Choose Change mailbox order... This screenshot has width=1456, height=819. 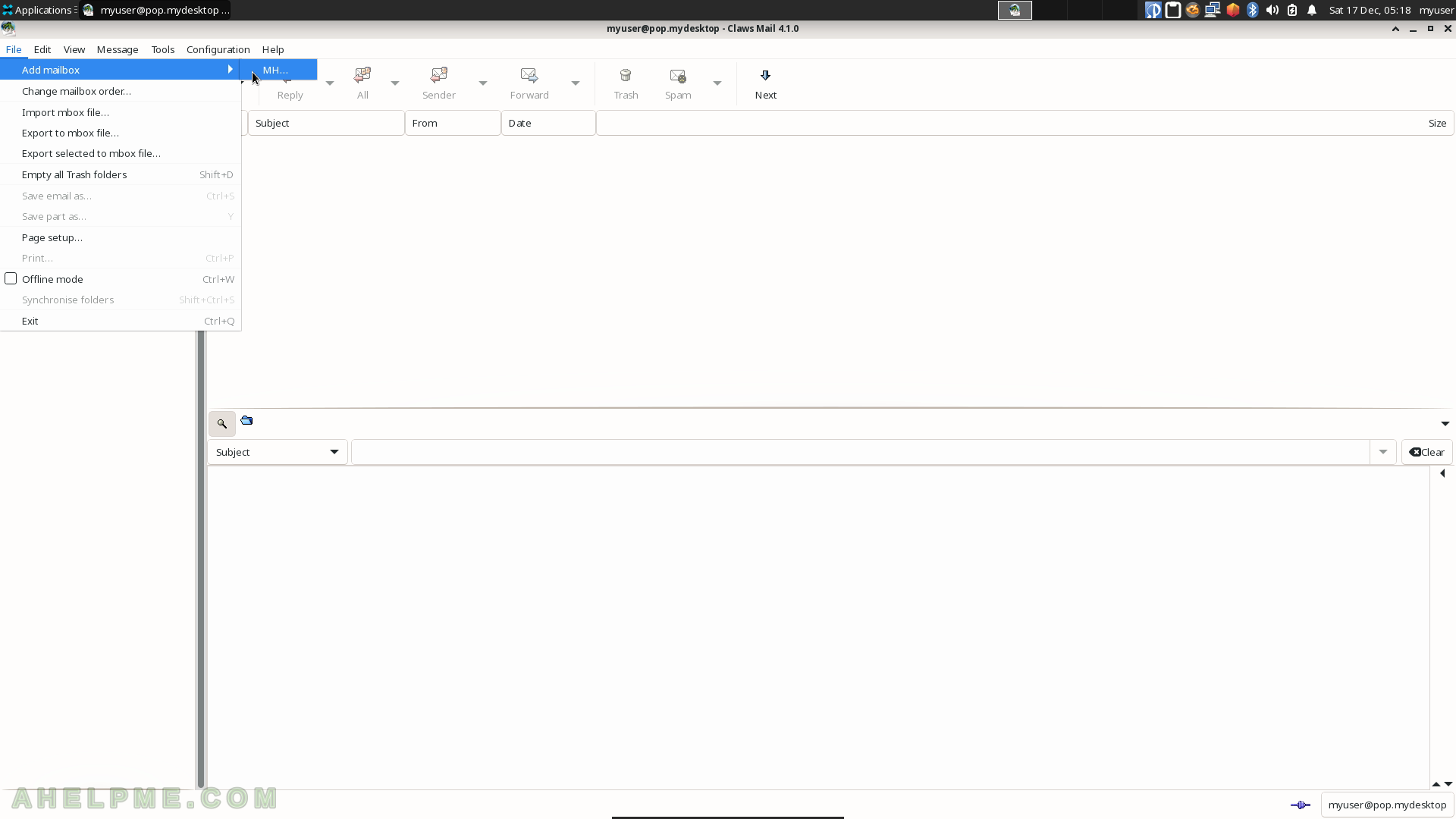(121, 91)
